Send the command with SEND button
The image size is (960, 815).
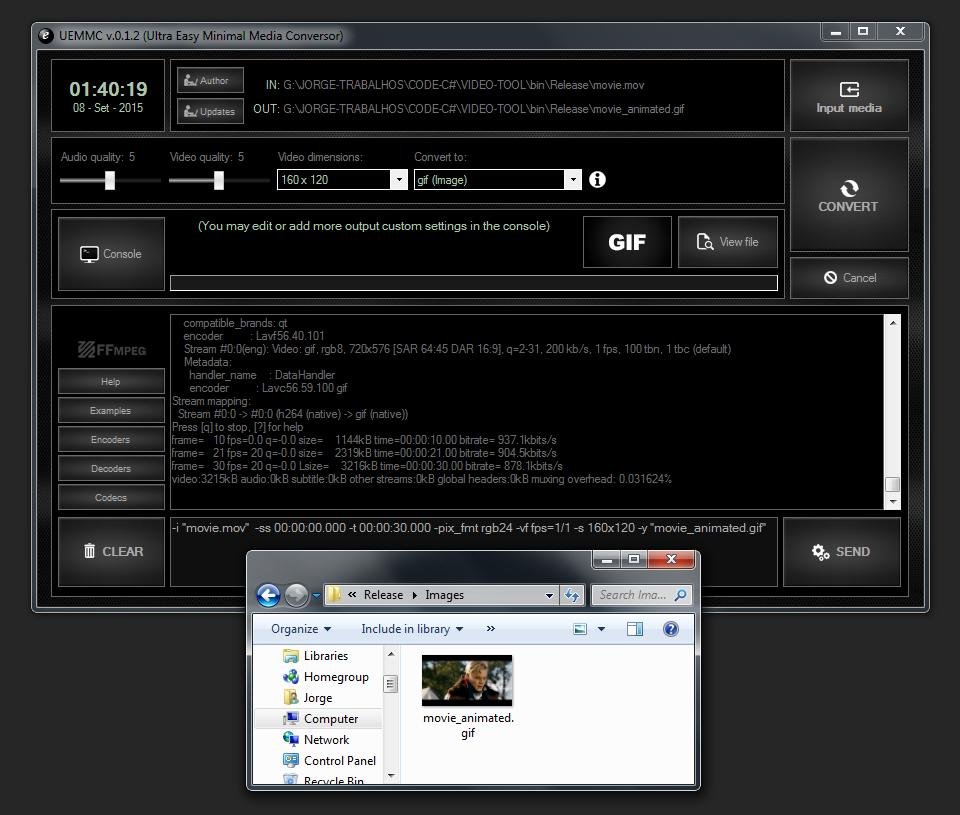click(842, 552)
